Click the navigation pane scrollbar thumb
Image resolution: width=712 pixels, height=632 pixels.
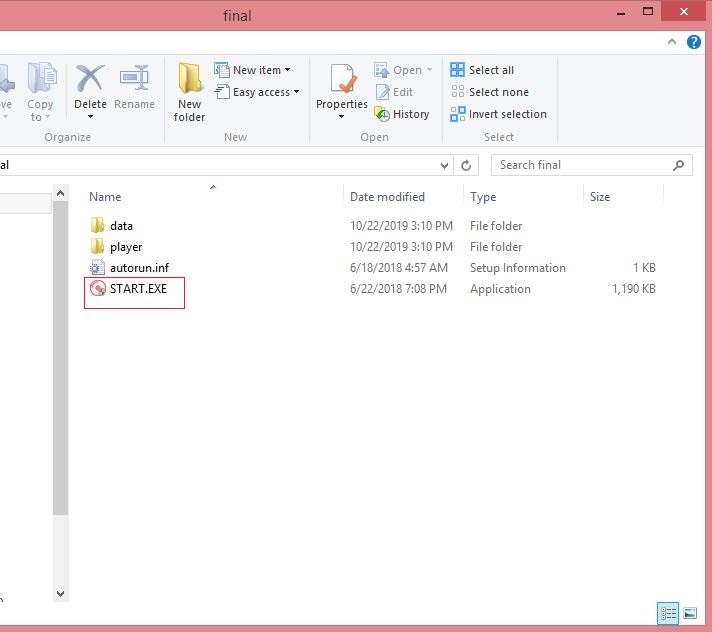pyautogui.click(x=60, y=359)
